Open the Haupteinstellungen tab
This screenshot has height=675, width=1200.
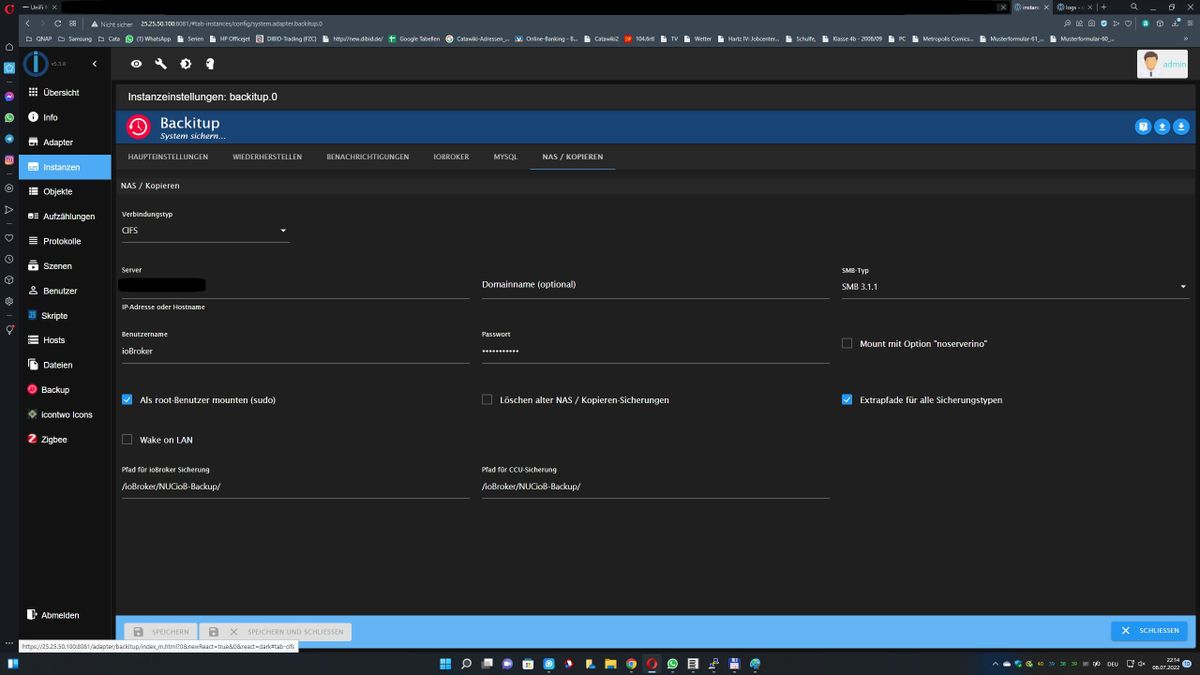[168, 157]
